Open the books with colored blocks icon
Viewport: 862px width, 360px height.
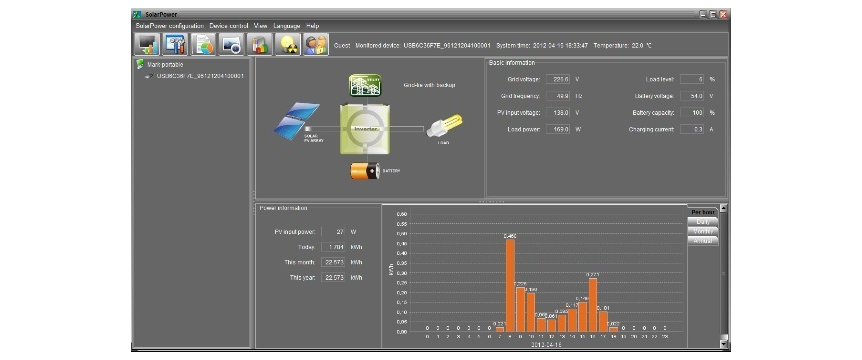(x=259, y=45)
